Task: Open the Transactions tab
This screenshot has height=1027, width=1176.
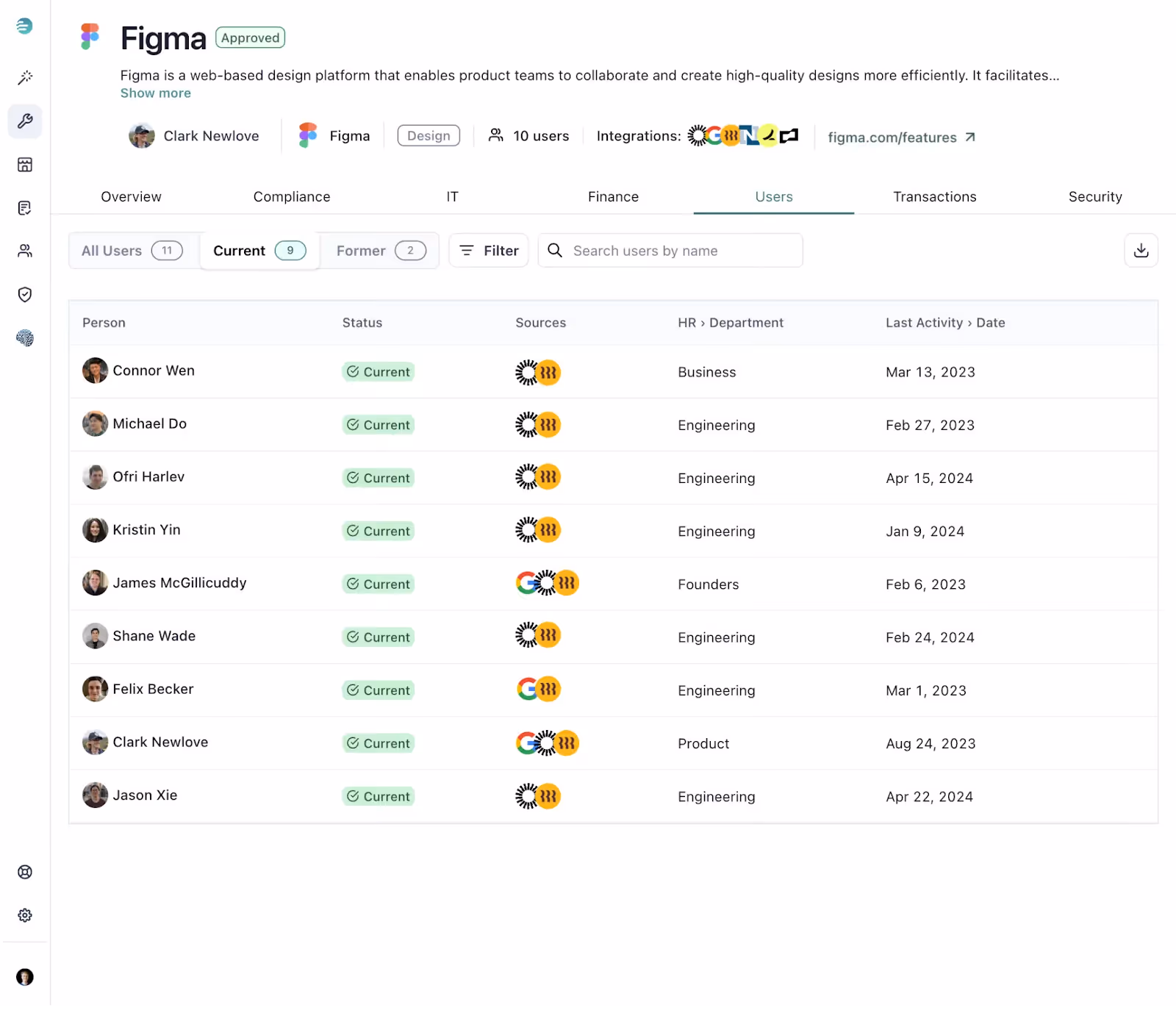Action: 935,197
